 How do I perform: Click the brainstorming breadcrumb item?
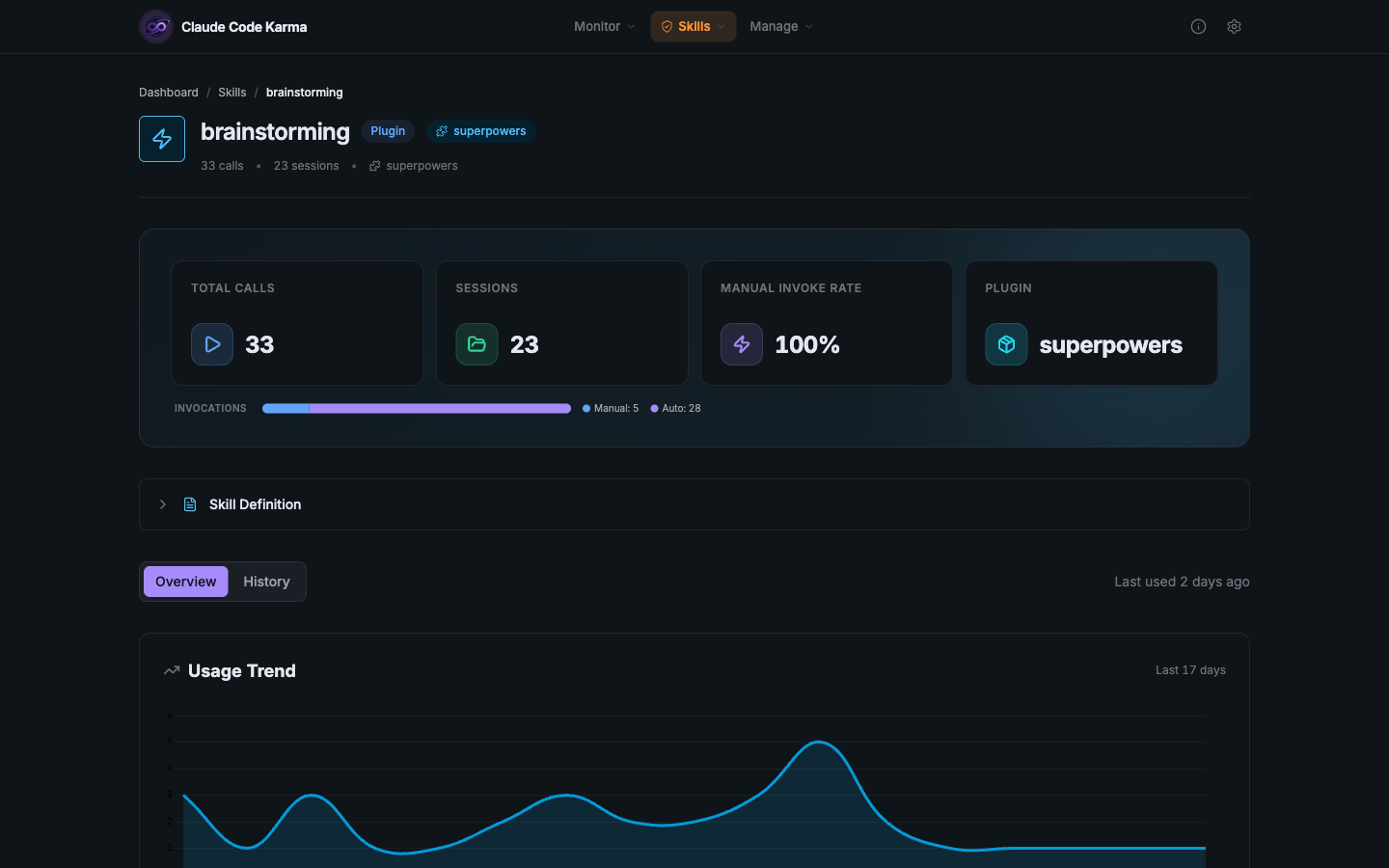click(x=305, y=93)
